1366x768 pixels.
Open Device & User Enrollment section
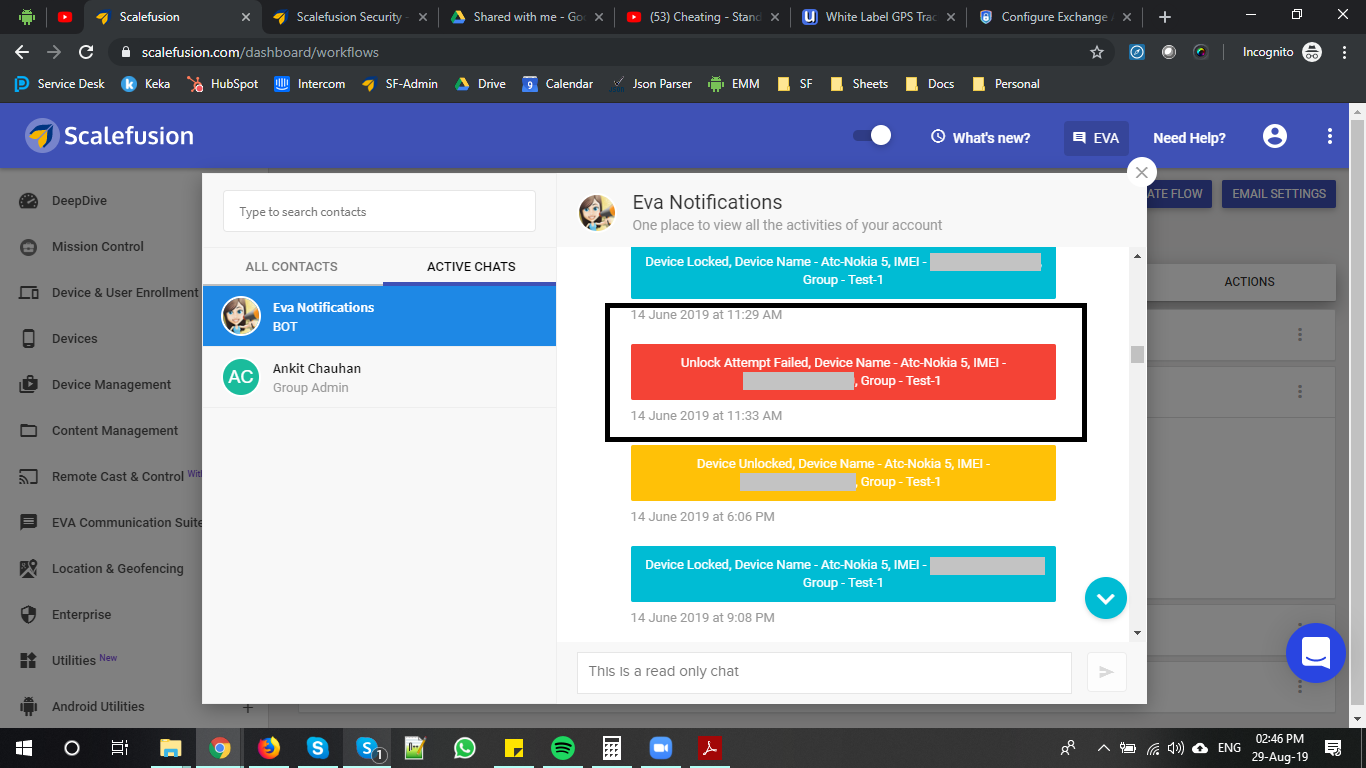[x=110, y=293]
